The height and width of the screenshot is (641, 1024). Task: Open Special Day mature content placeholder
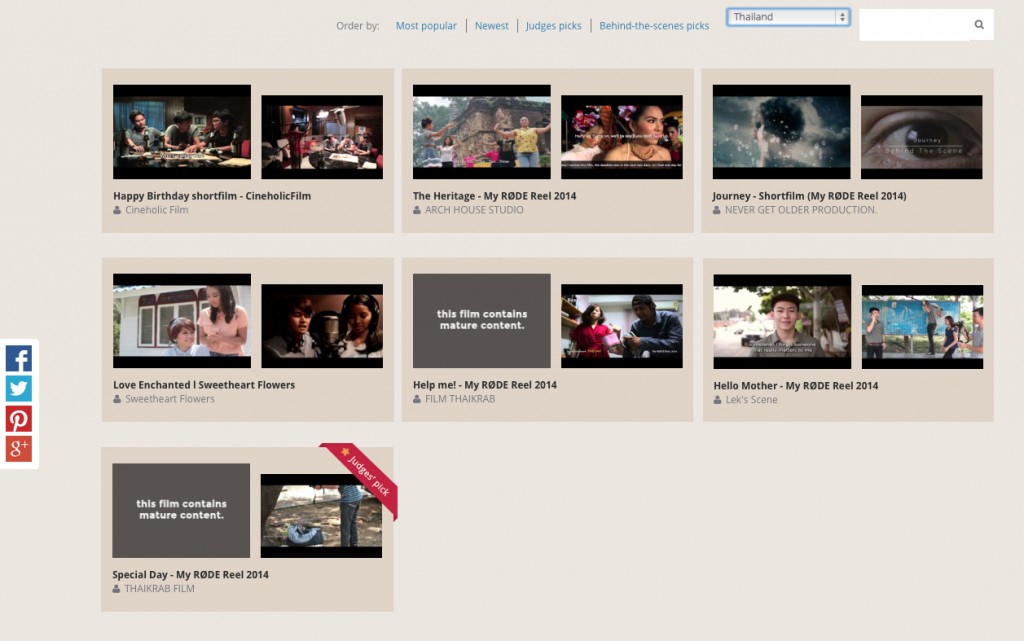[x=181, y=510]
